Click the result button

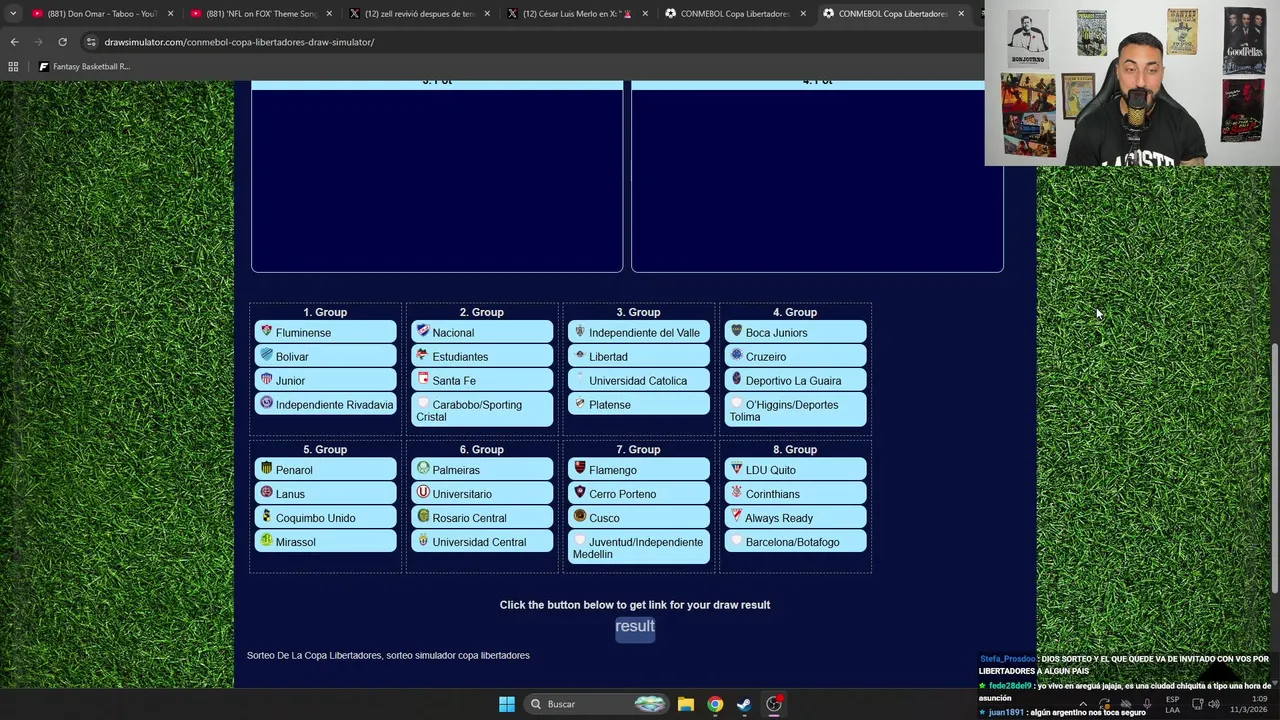635,627
